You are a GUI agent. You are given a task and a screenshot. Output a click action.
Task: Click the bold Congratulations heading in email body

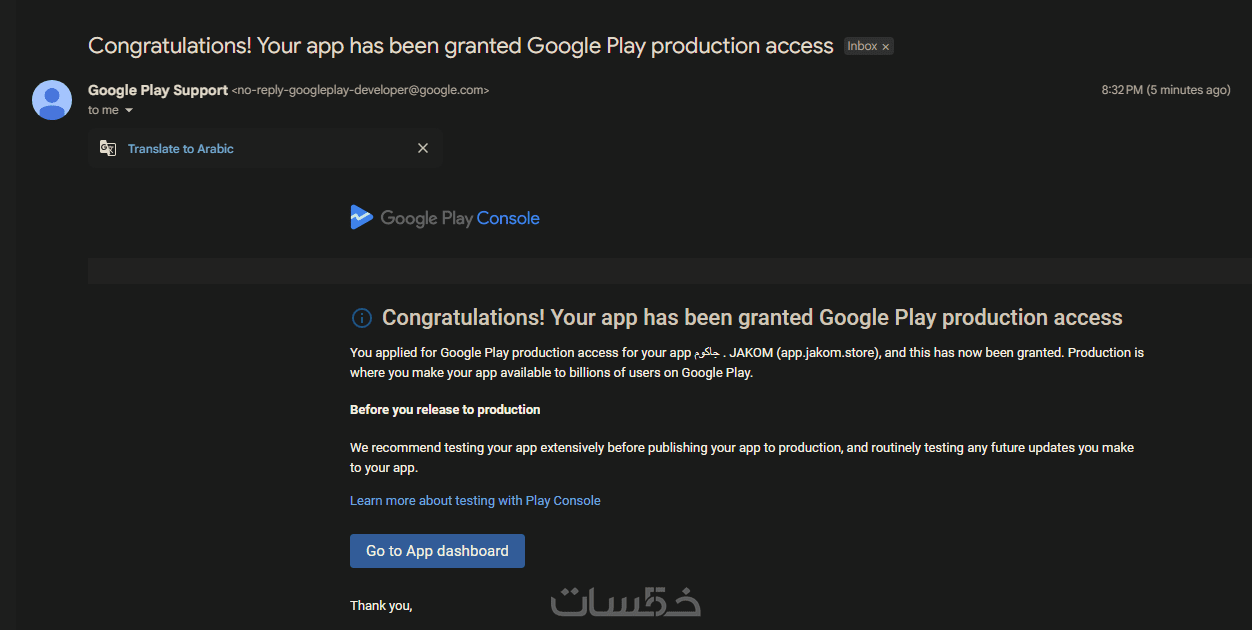[752, 318]
